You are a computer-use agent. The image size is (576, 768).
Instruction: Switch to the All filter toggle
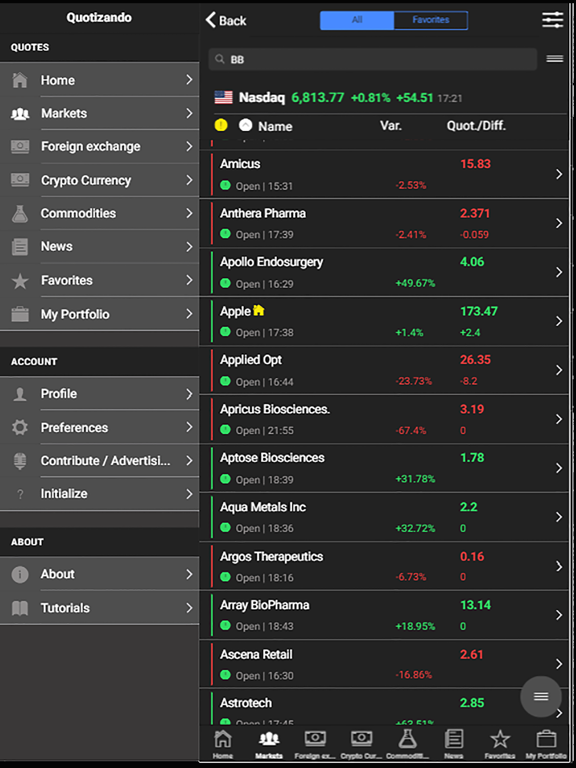pos(357,20)
